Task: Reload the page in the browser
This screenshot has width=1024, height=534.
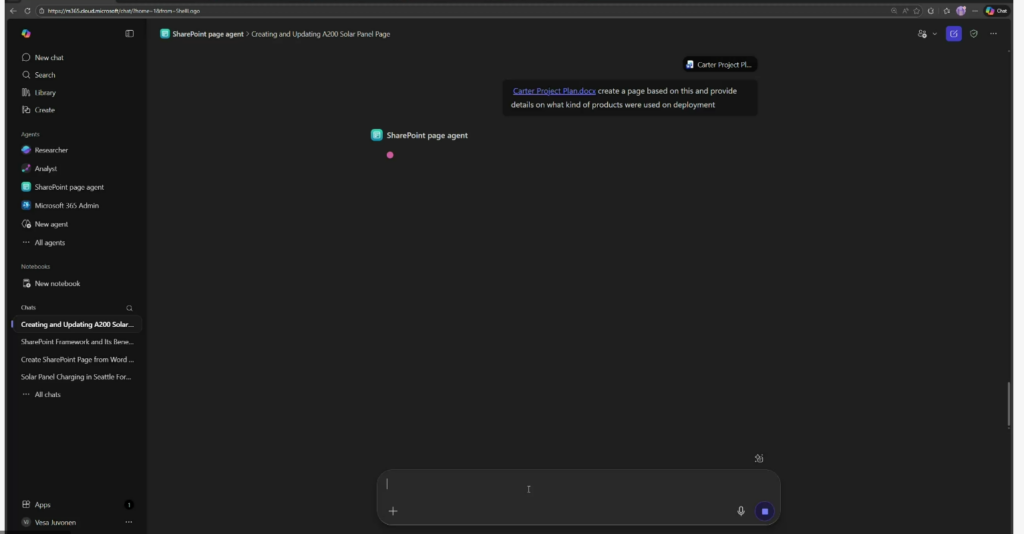Action: pyautogui.click(x=27, y=10)
